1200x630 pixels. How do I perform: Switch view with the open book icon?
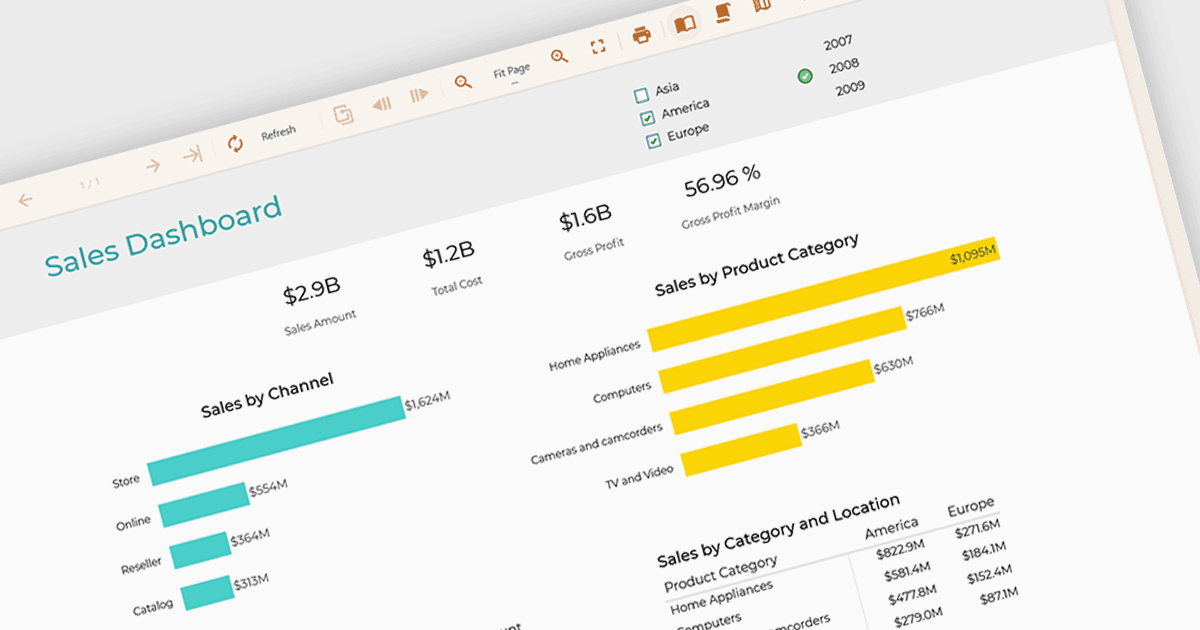coord(685,24)
